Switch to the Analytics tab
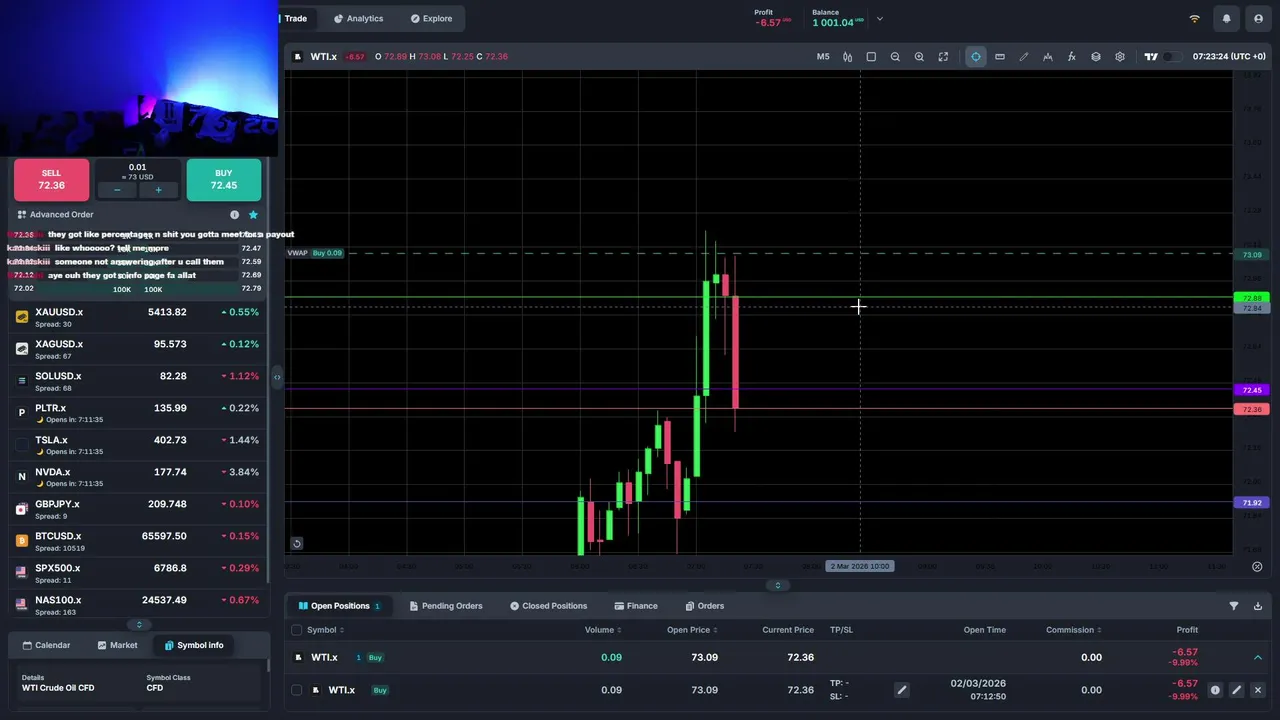Viewport: 1280px width, 720px height. pos(358,18)
